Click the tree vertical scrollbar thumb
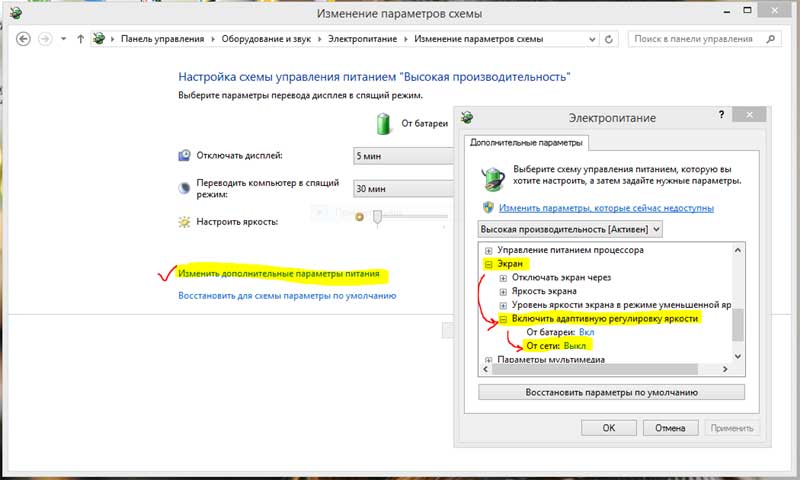Viewport: 800px width, 480px height. 738,324
